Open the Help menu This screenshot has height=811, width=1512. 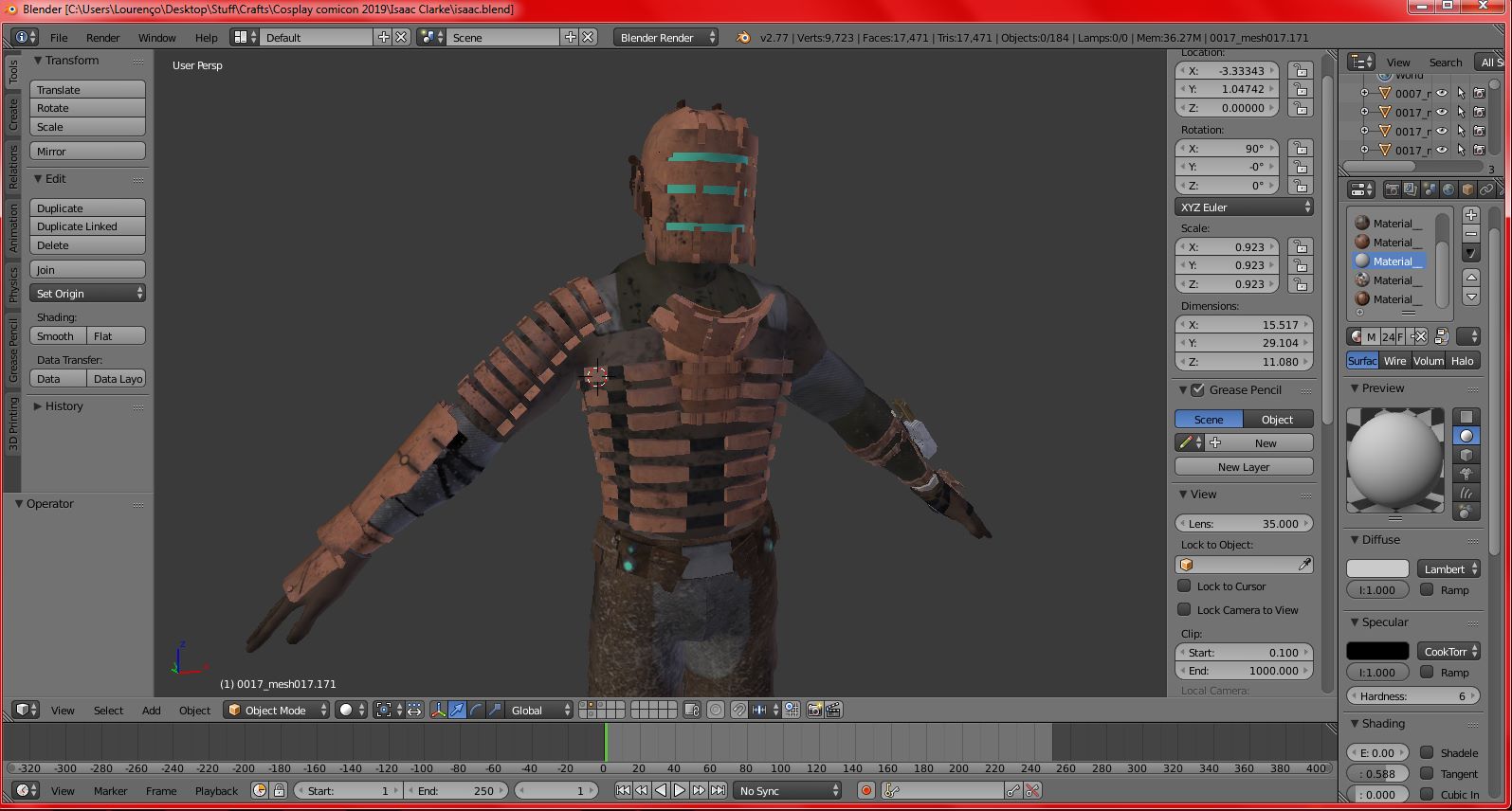pyautogui.click(x=206, y=37)
